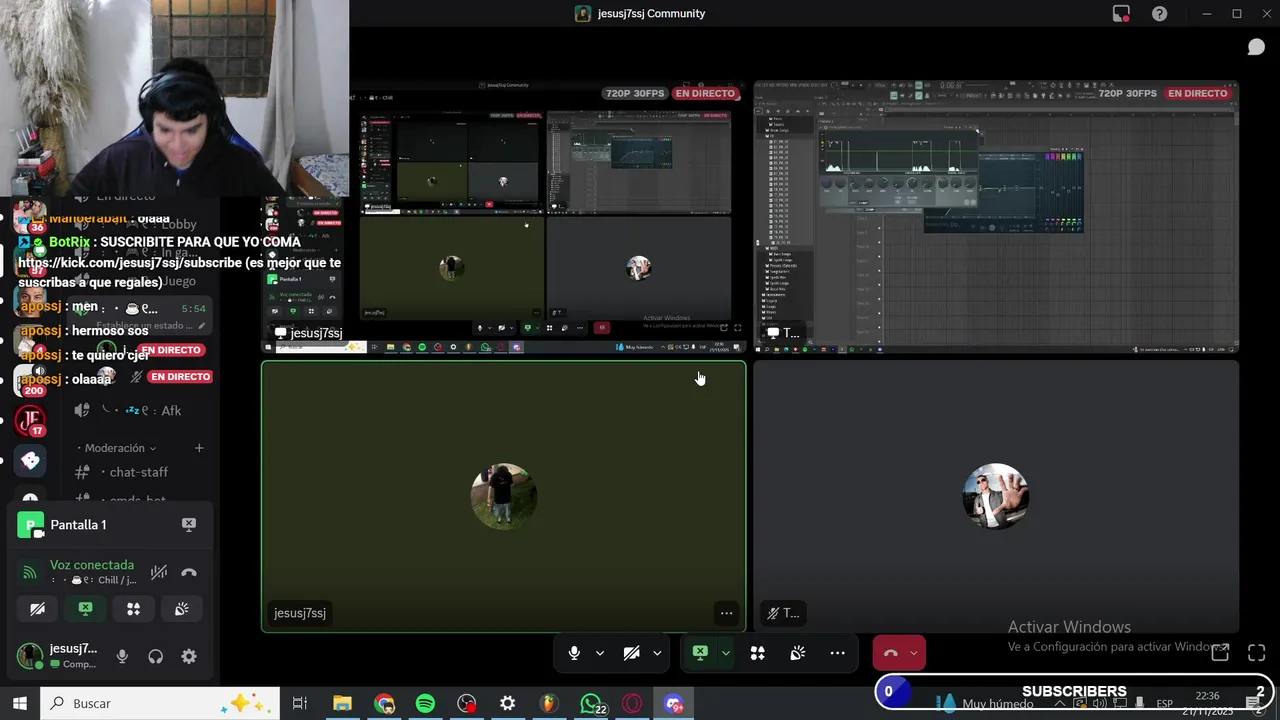Click the Windows Start button
Viewport: 1280px width, 720px height.
pyautogui.click(x=19, y=703)
